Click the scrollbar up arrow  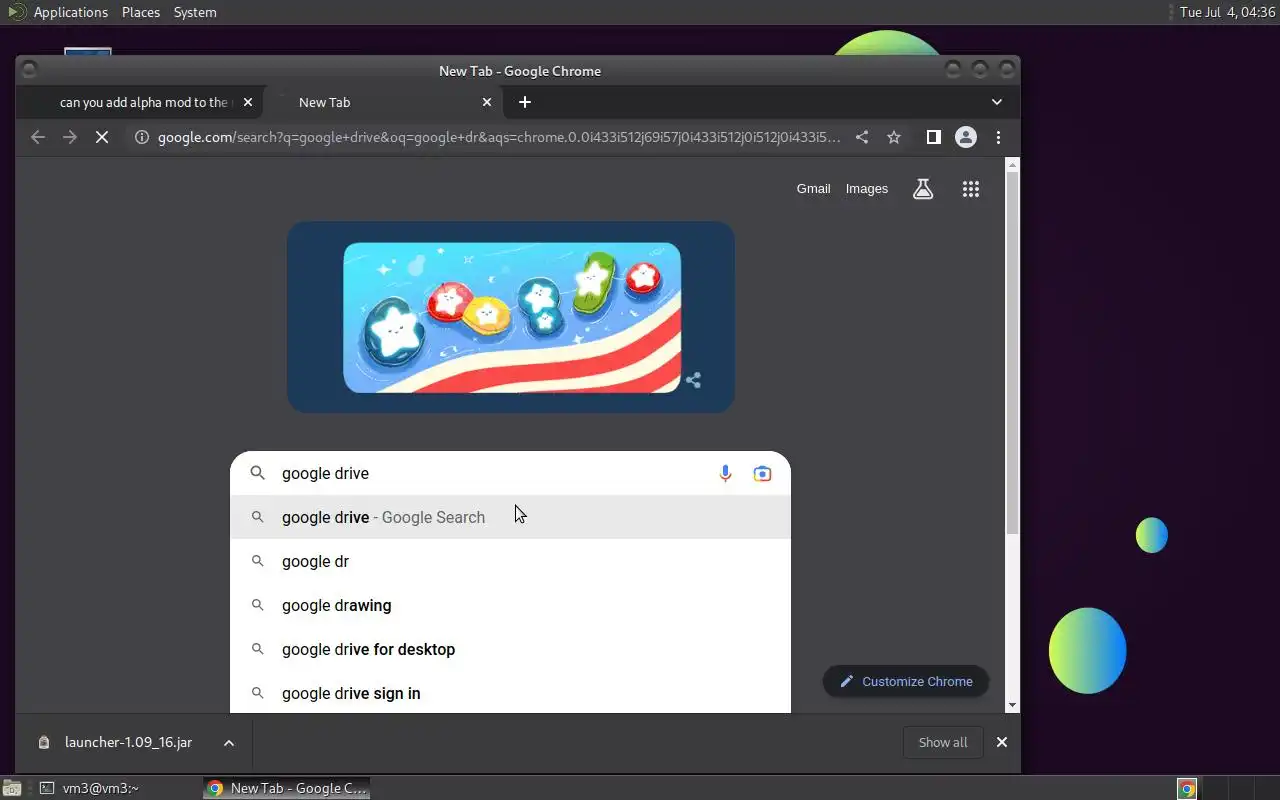tap(1012, 164)
